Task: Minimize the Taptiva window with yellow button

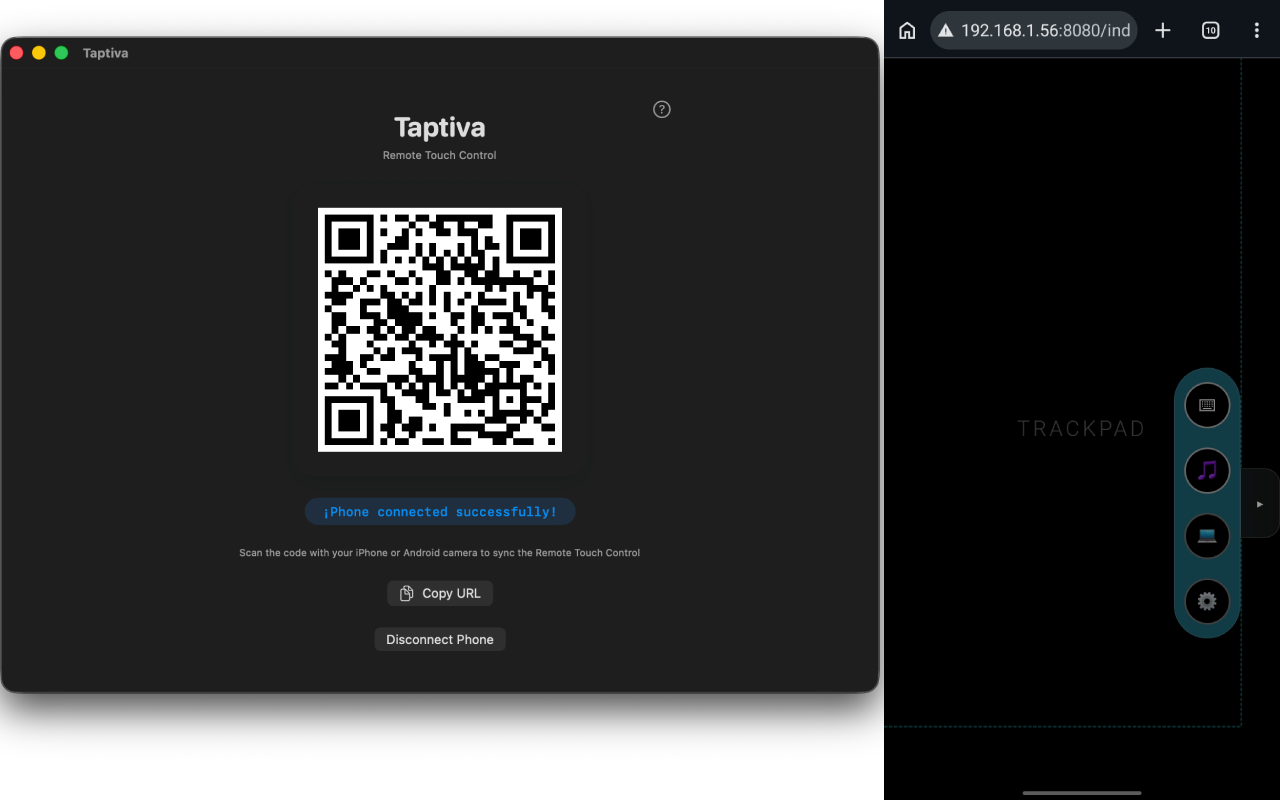Action: point(39,53)
